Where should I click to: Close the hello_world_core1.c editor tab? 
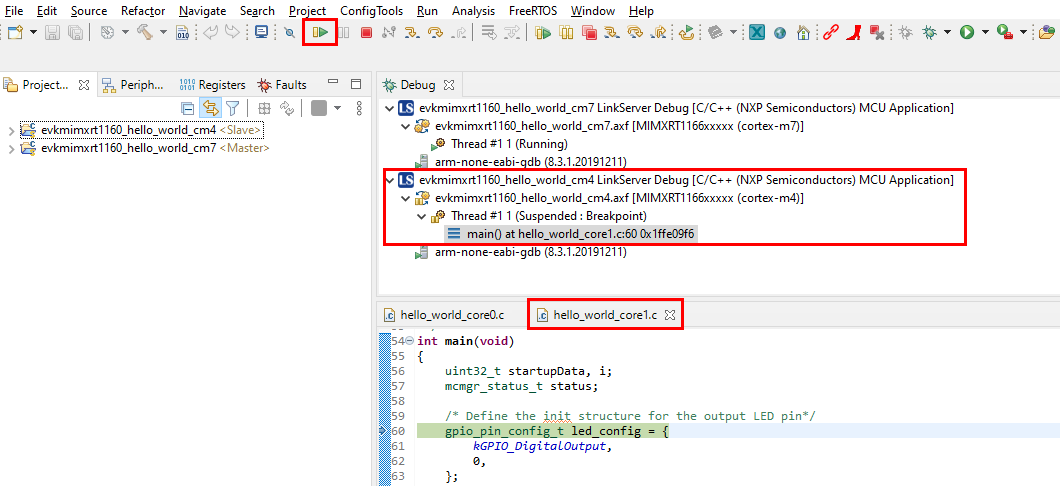pos(670,315)
